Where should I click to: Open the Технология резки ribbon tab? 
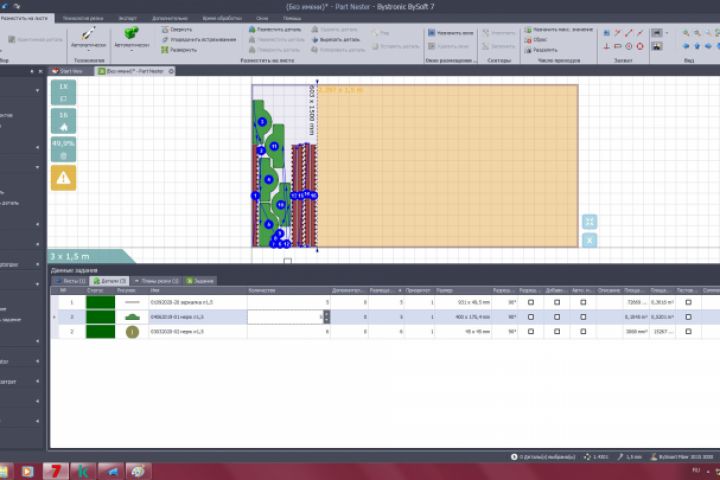(x=83, y=18)
